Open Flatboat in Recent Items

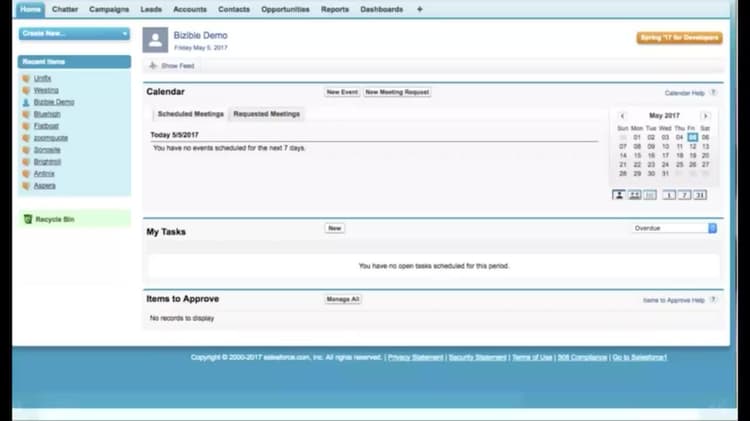click(46, 126)
